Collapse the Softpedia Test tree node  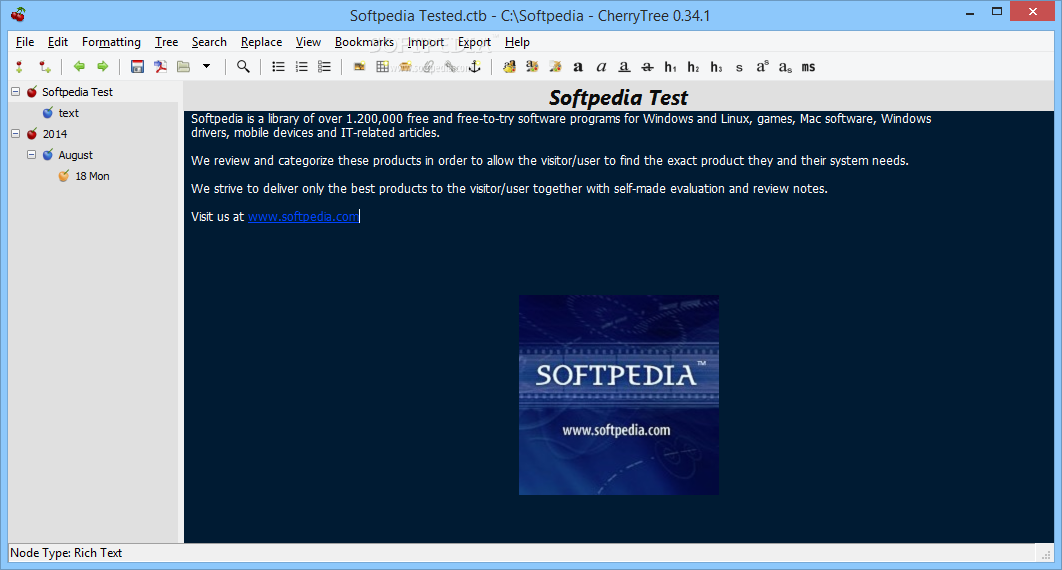click(16, 91)
